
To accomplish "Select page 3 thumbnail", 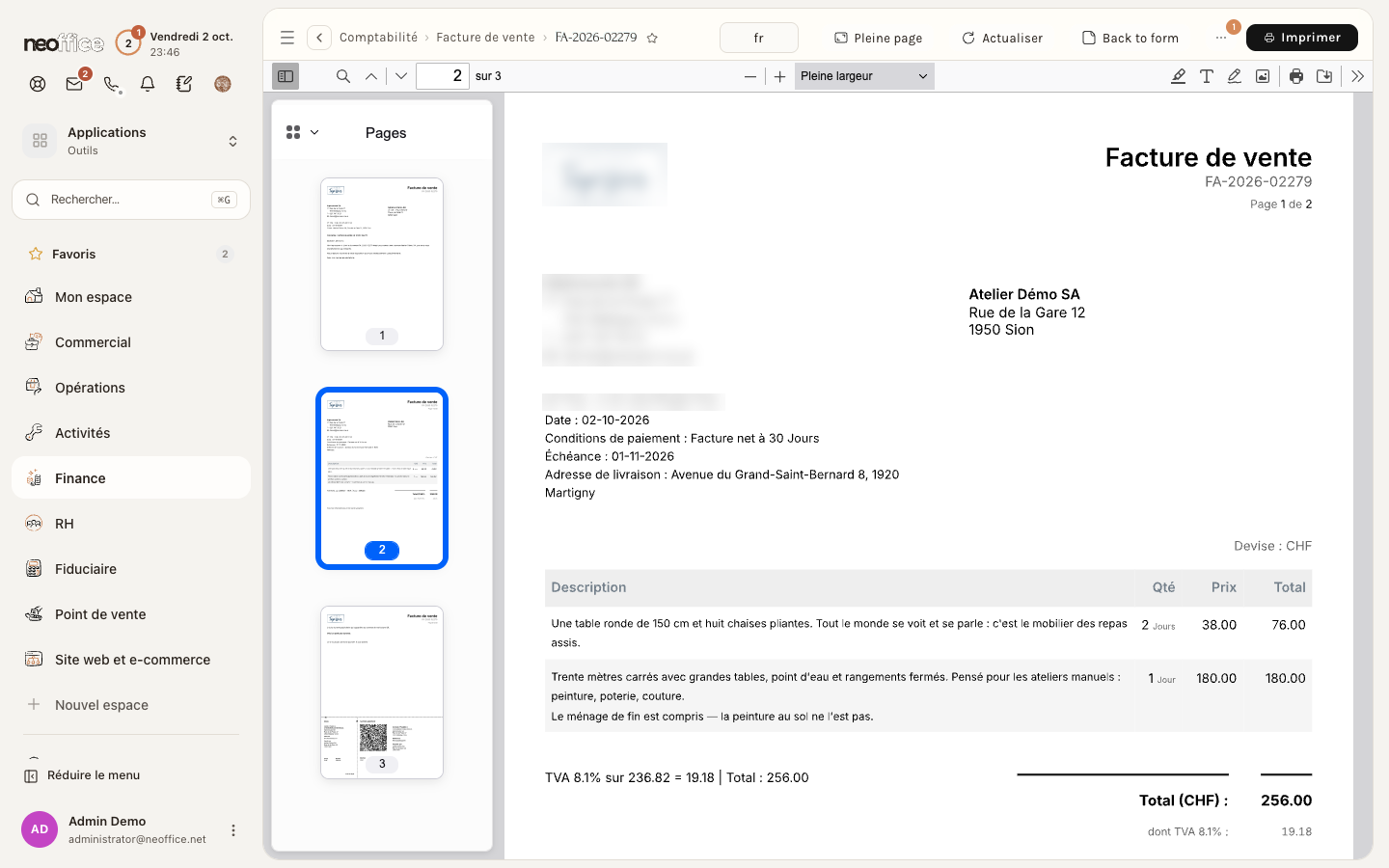I will [382, 692].
